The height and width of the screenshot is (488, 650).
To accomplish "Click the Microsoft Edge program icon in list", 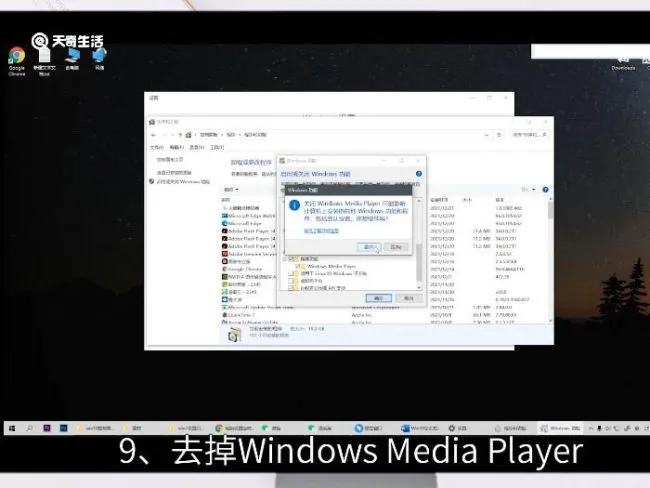I will point(224,223).
